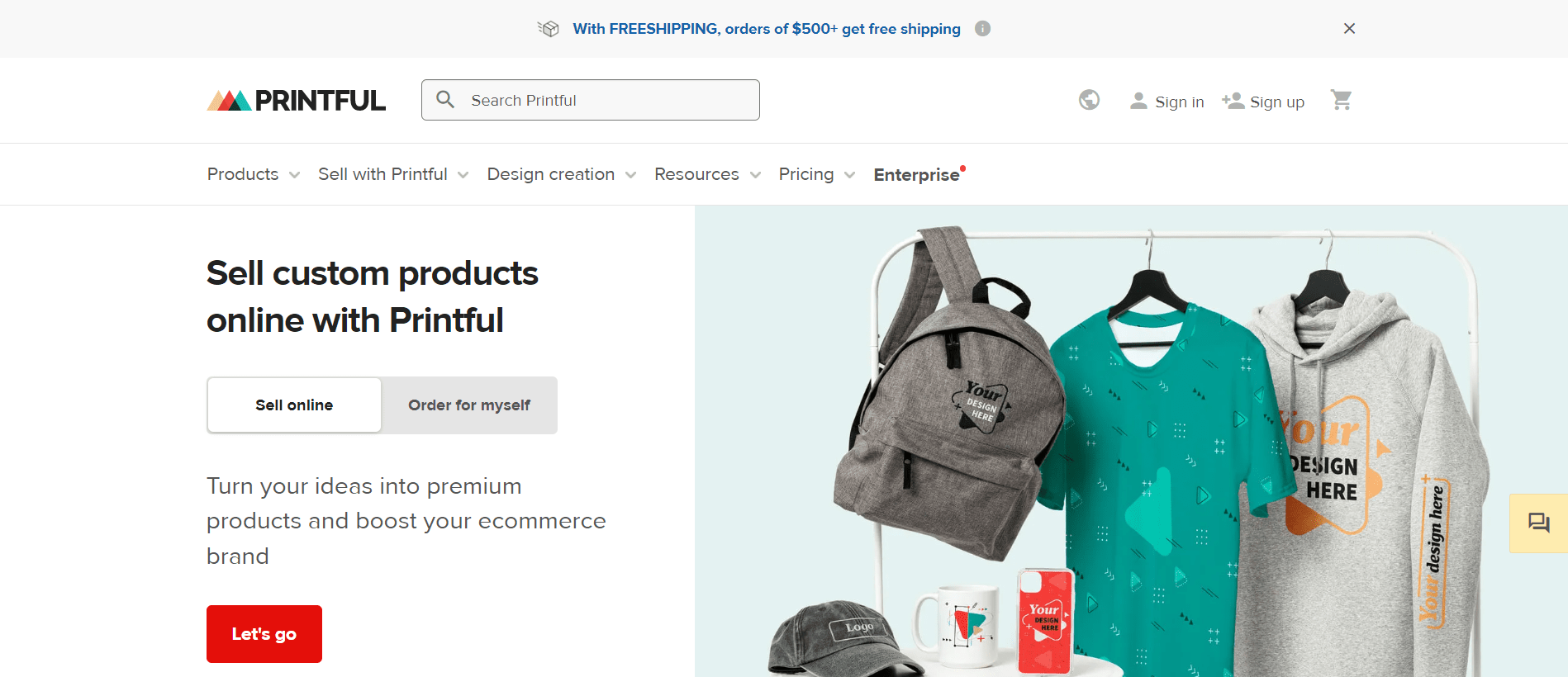Screen dimensions: 1568x677
Task: Click the Sign in link
Action: point(1167,102)
